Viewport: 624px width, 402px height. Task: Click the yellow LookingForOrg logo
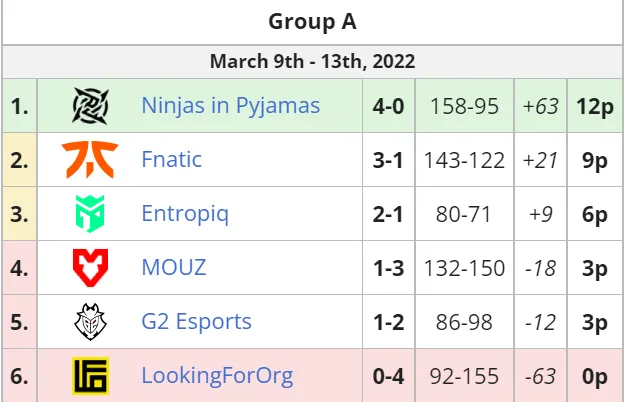click(x=90, y=376)
